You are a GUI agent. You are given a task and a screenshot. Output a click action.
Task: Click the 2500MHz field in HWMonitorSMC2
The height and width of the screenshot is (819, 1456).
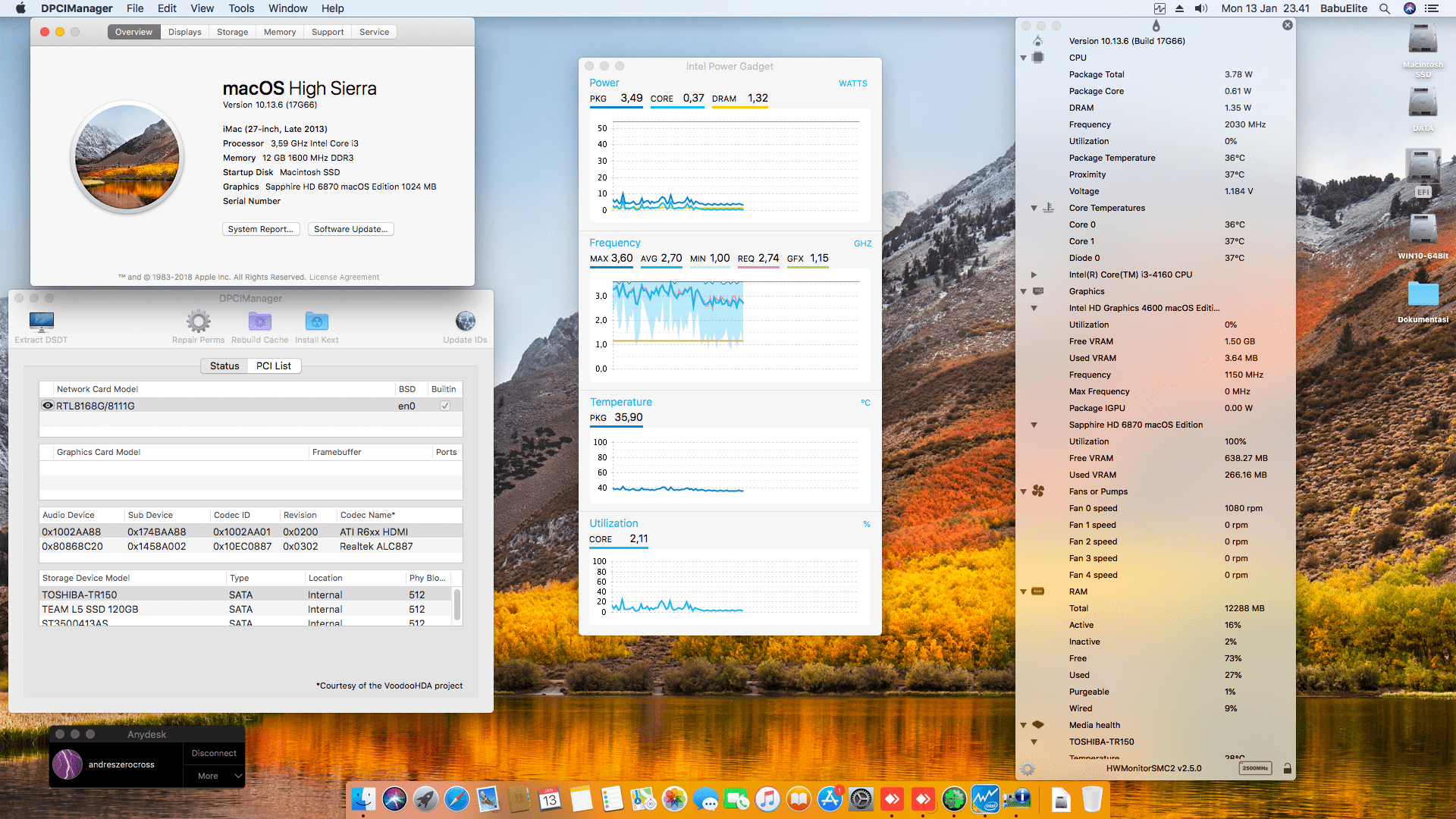pyautogui.click(x=1256, y=768)
